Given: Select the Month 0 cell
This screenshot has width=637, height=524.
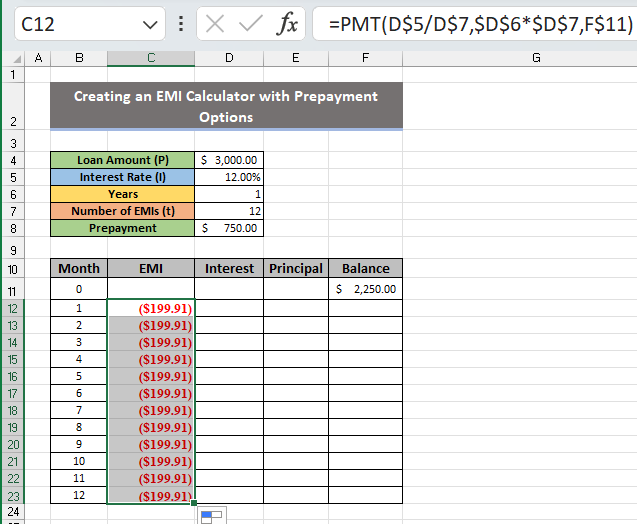Looking at the screenshot, I should (79, 289).
